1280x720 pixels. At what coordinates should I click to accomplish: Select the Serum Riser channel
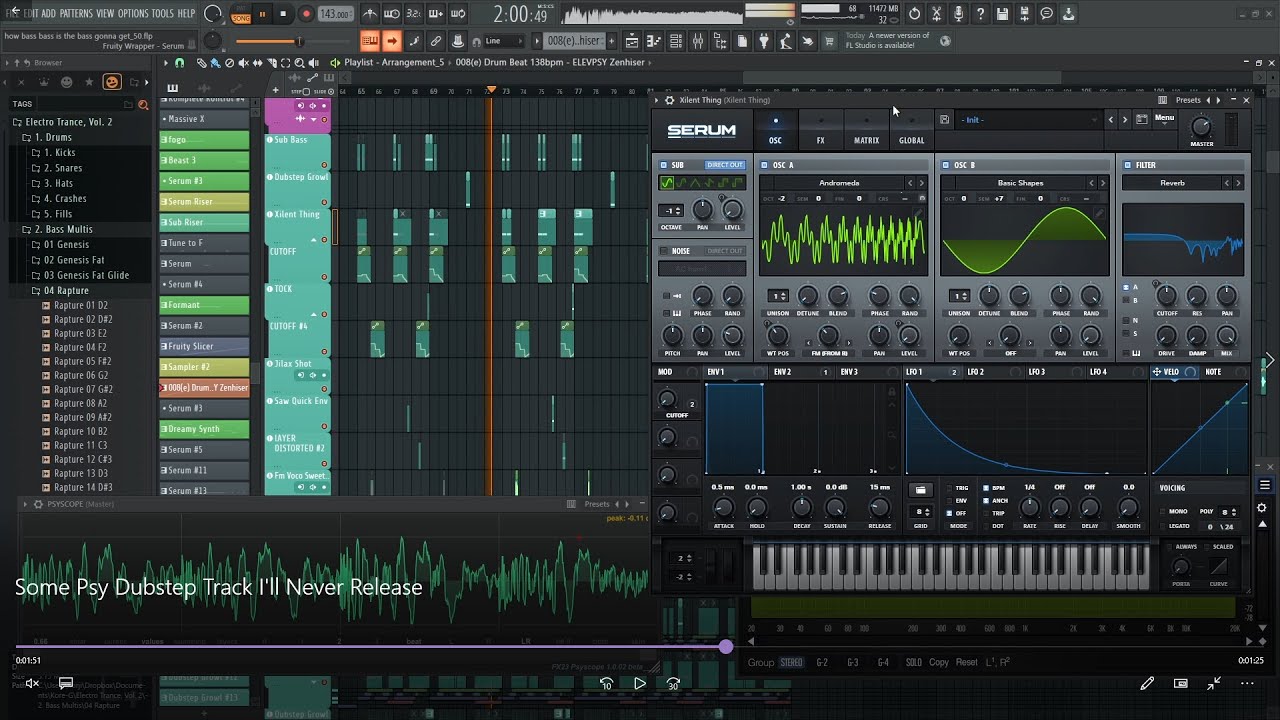tap(204, 201)
